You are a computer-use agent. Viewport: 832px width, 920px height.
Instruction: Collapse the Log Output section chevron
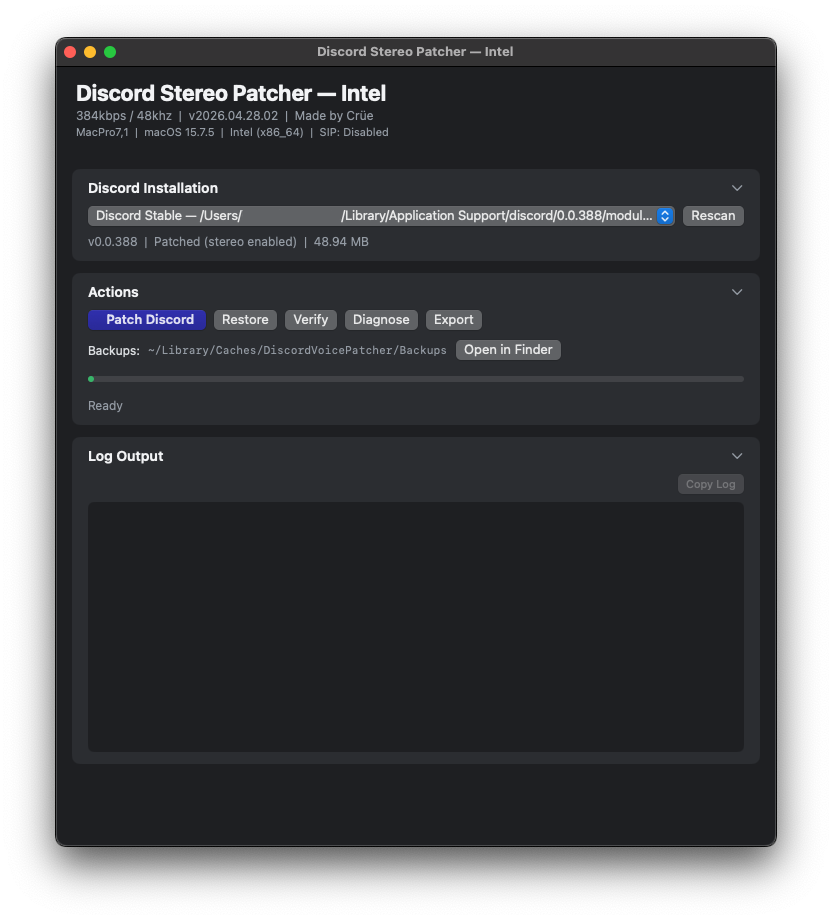point(737,456)
